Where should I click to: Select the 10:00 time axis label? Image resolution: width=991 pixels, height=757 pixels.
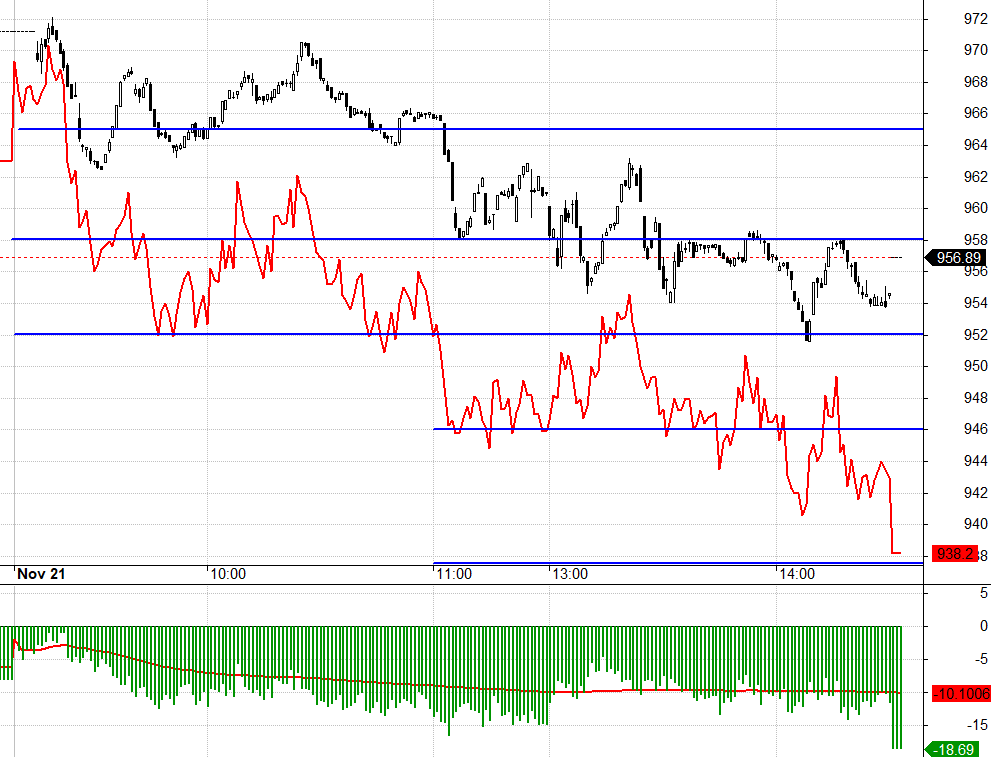coord(228,574)
